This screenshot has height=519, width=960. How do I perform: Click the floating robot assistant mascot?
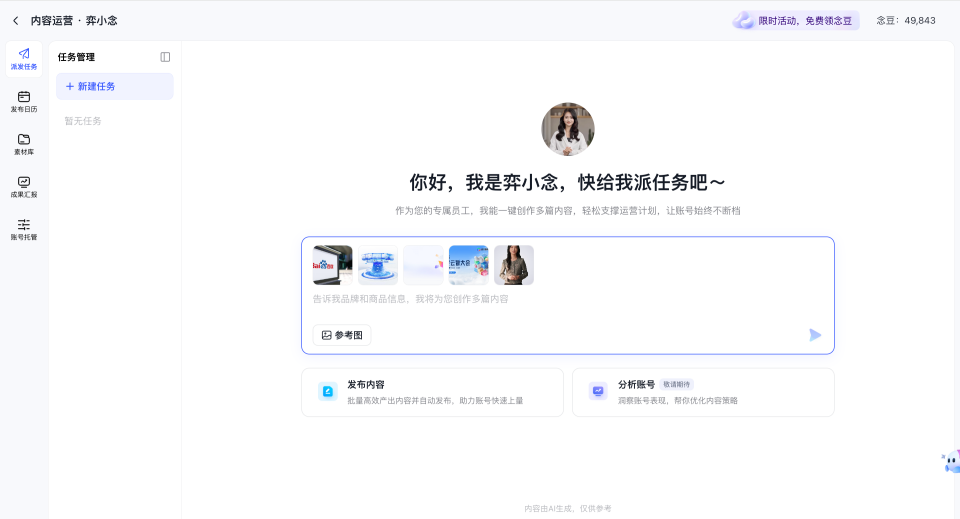950,462
